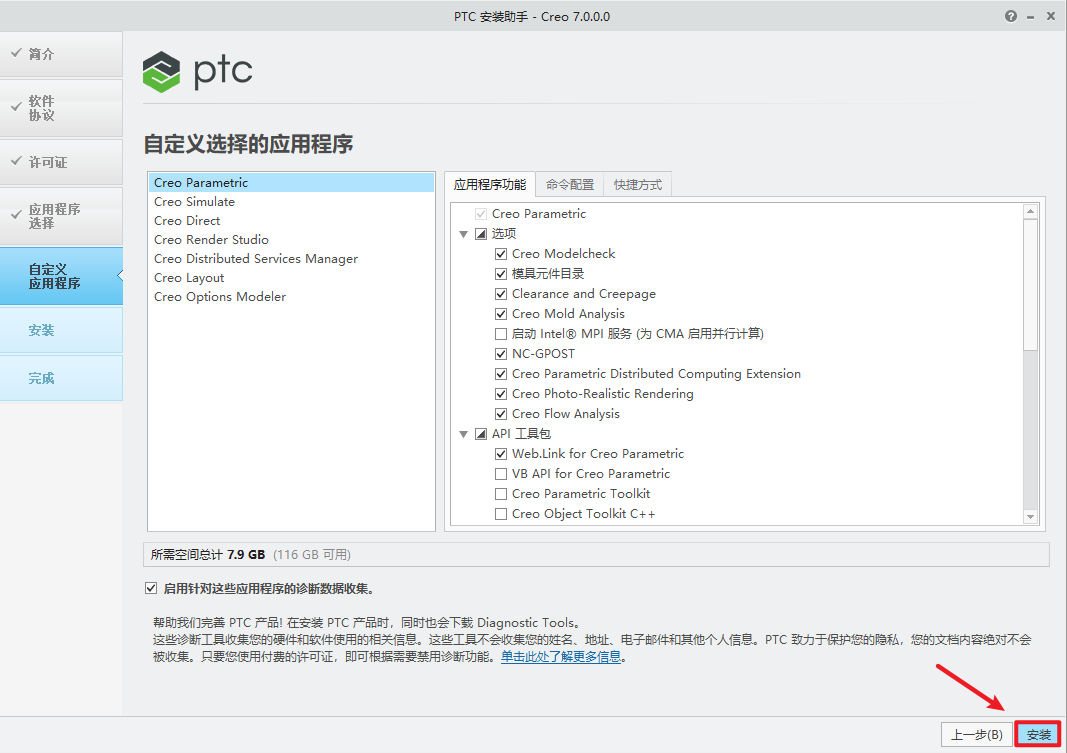Disable the NC-GPOST feature

[x=501, y=353]
